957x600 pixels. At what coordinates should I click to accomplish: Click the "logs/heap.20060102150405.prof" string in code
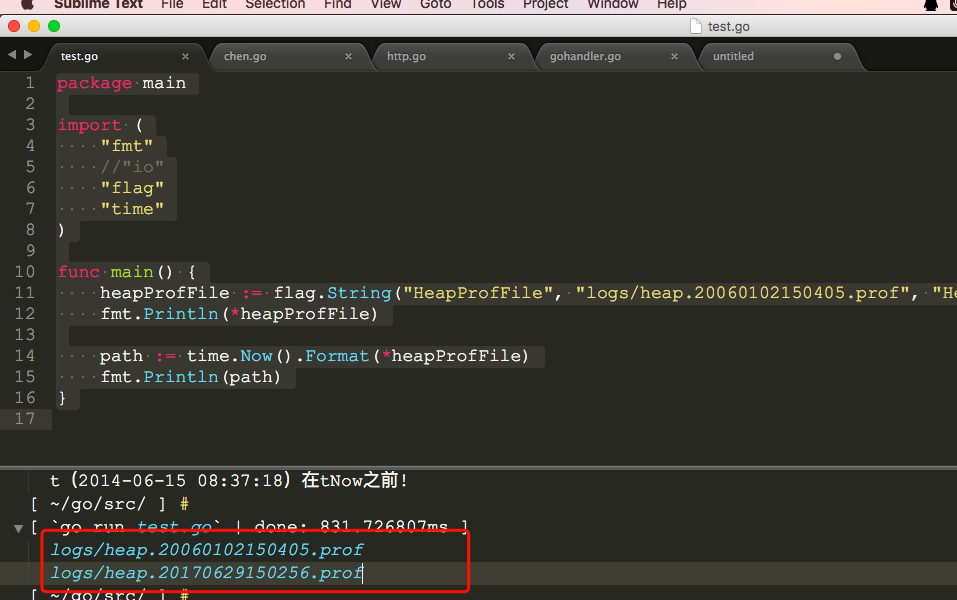click(x=743, y=293)
